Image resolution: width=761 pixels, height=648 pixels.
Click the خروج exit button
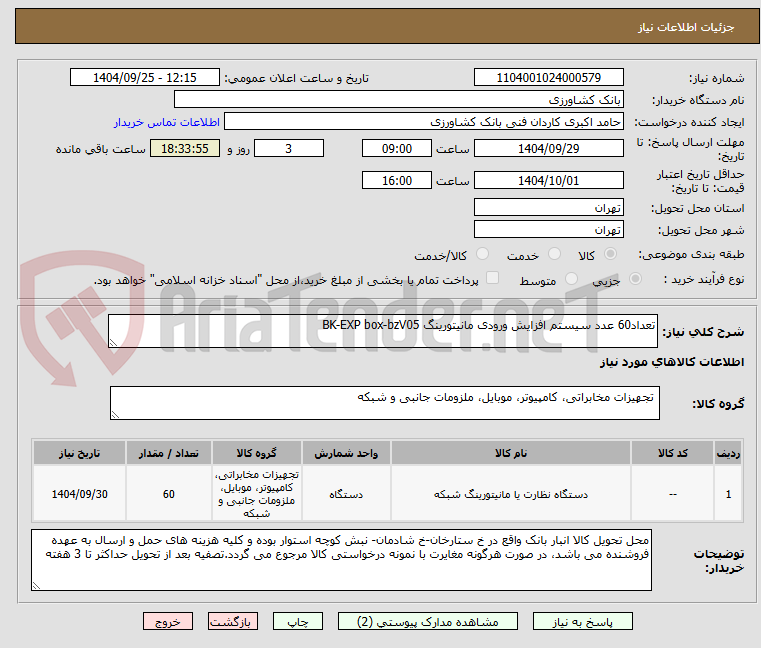(167, 621)
